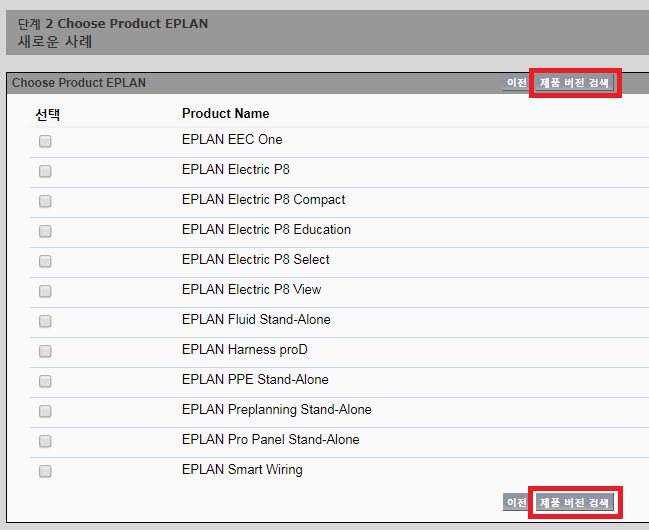Click the top 제품 버전 검색 button

pyautogui.click(x=574, y=83)
